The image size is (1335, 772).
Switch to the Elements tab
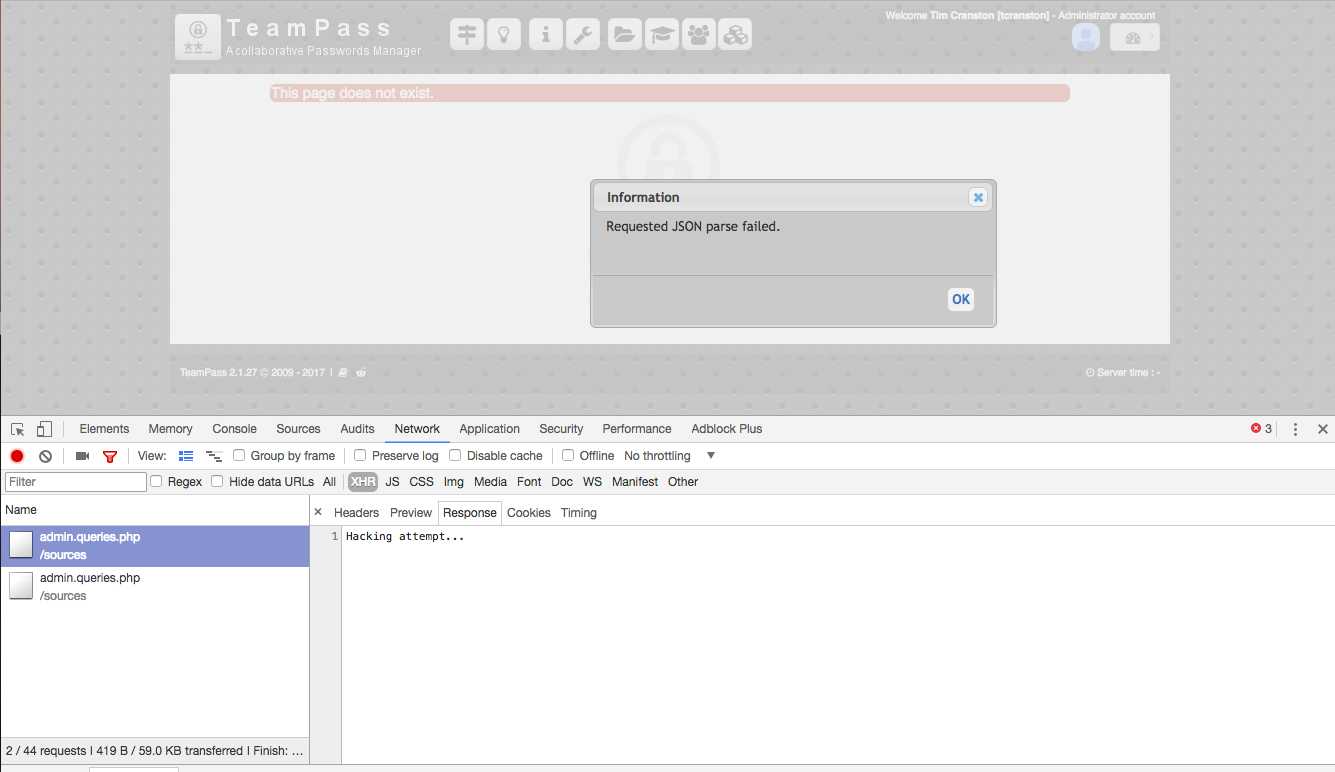[105, 429]
